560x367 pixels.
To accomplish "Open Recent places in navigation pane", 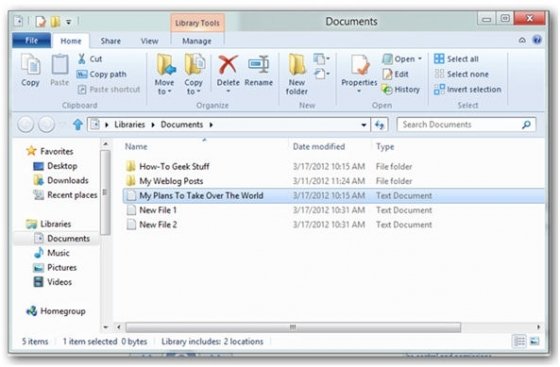I will [65, 195].
